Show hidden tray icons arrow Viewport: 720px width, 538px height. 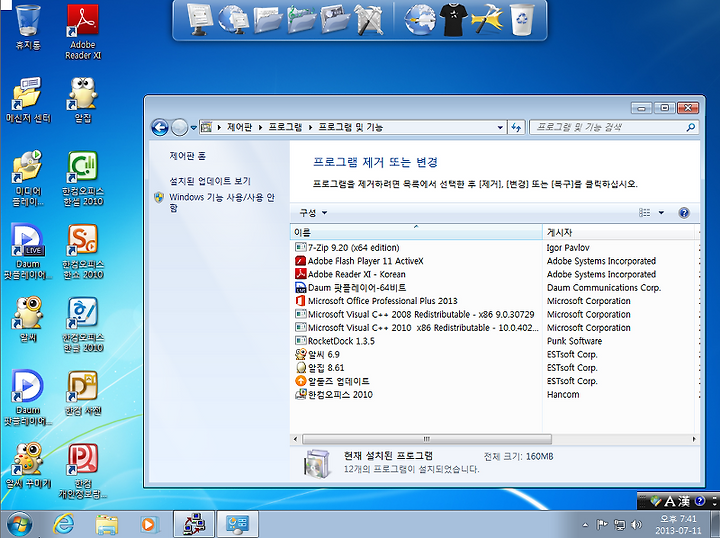[x=585, y=524]
